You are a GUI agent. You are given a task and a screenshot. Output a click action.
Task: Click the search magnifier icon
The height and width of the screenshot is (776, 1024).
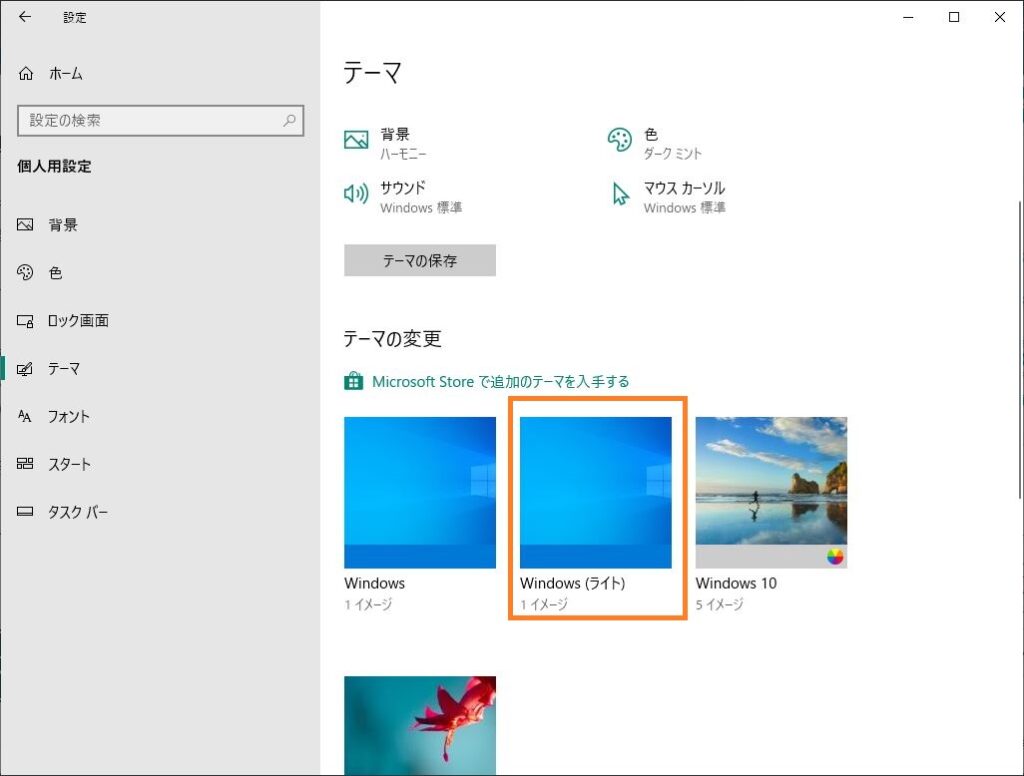pyautogui.click(x=289, y=120)
